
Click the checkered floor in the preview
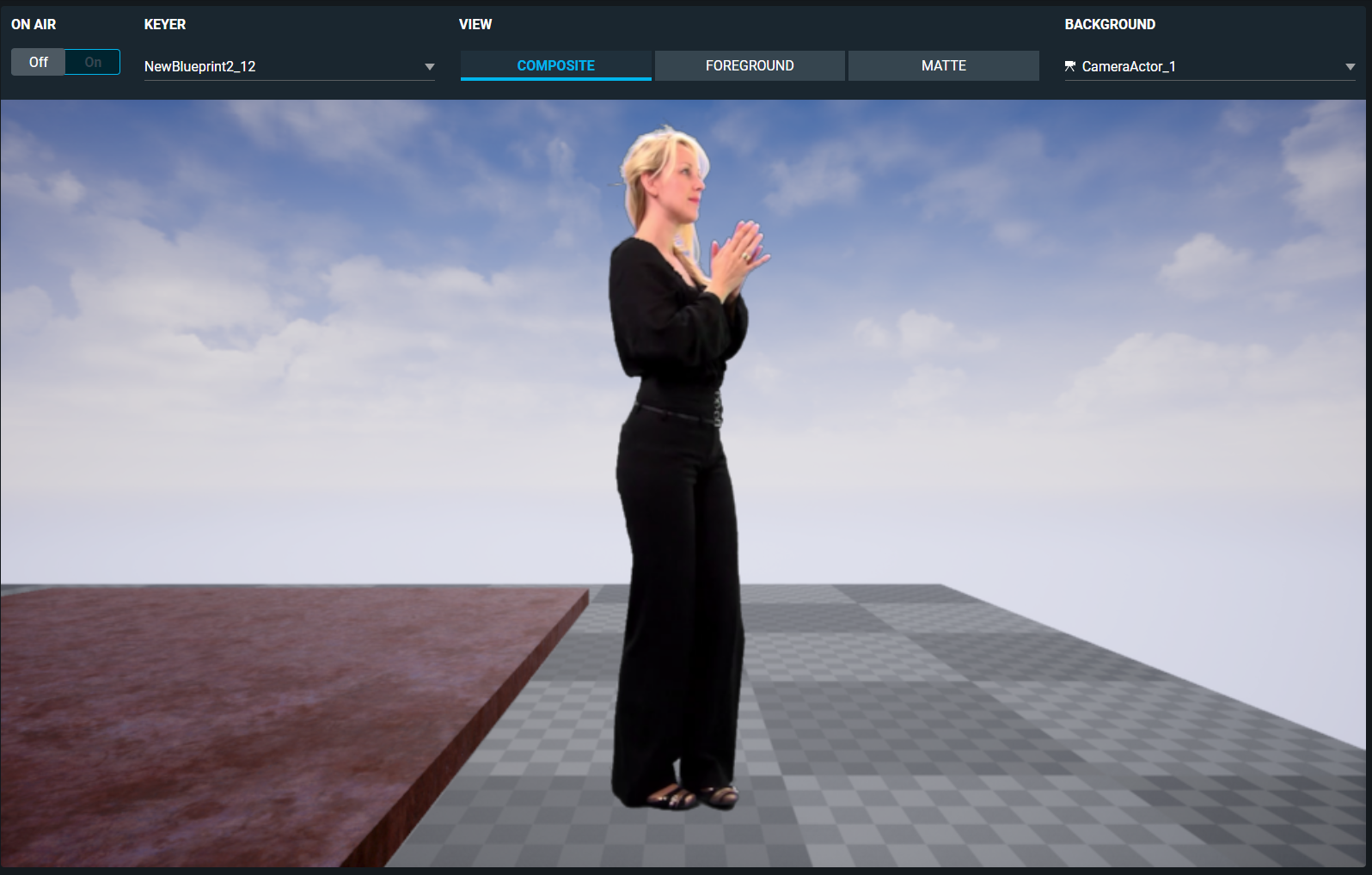[946, 731]
